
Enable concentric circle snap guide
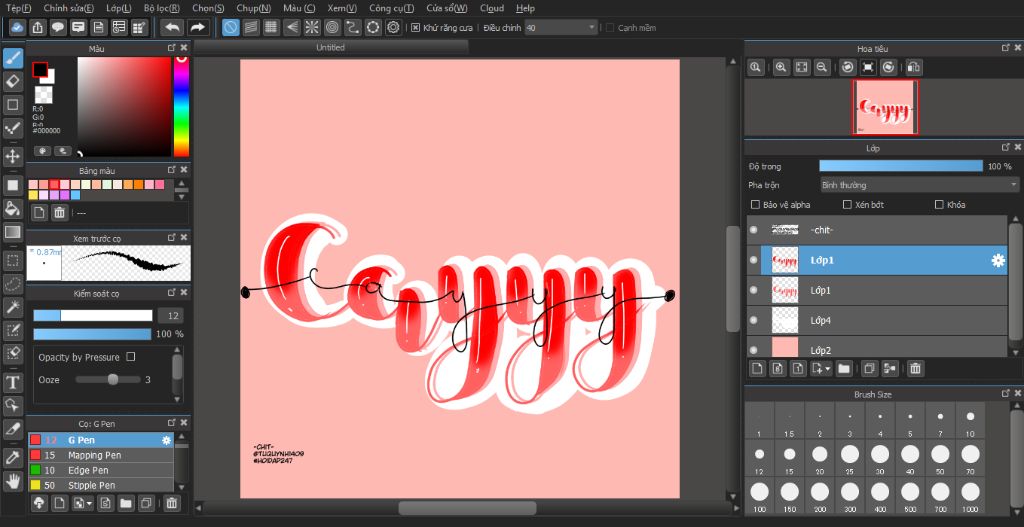[332, 27]
